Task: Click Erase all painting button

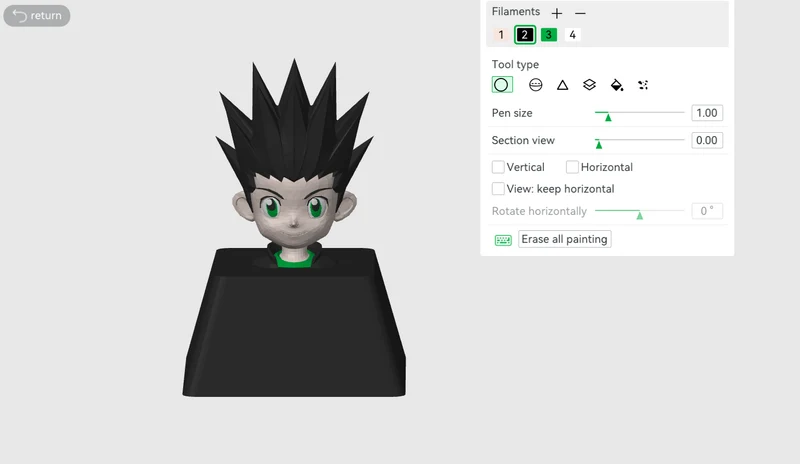Action: (x=565, y=239)
